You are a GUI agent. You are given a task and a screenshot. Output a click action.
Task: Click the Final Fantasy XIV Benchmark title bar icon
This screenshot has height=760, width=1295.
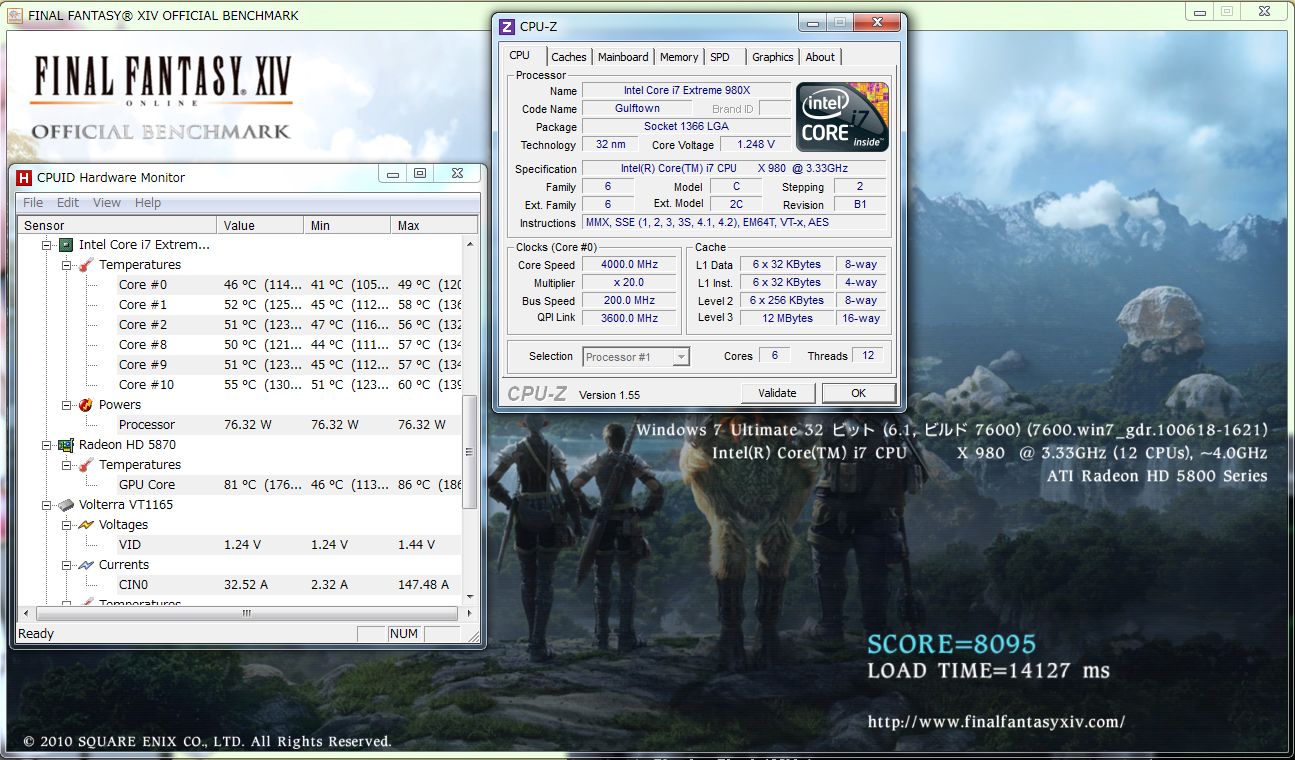pyautogui.click(x=16, y=15)
